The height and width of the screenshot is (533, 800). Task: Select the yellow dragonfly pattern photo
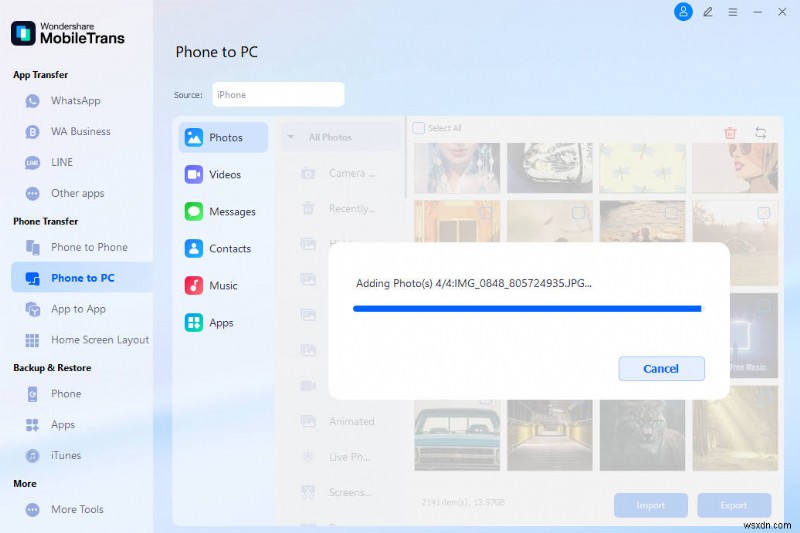pos(642,168)
